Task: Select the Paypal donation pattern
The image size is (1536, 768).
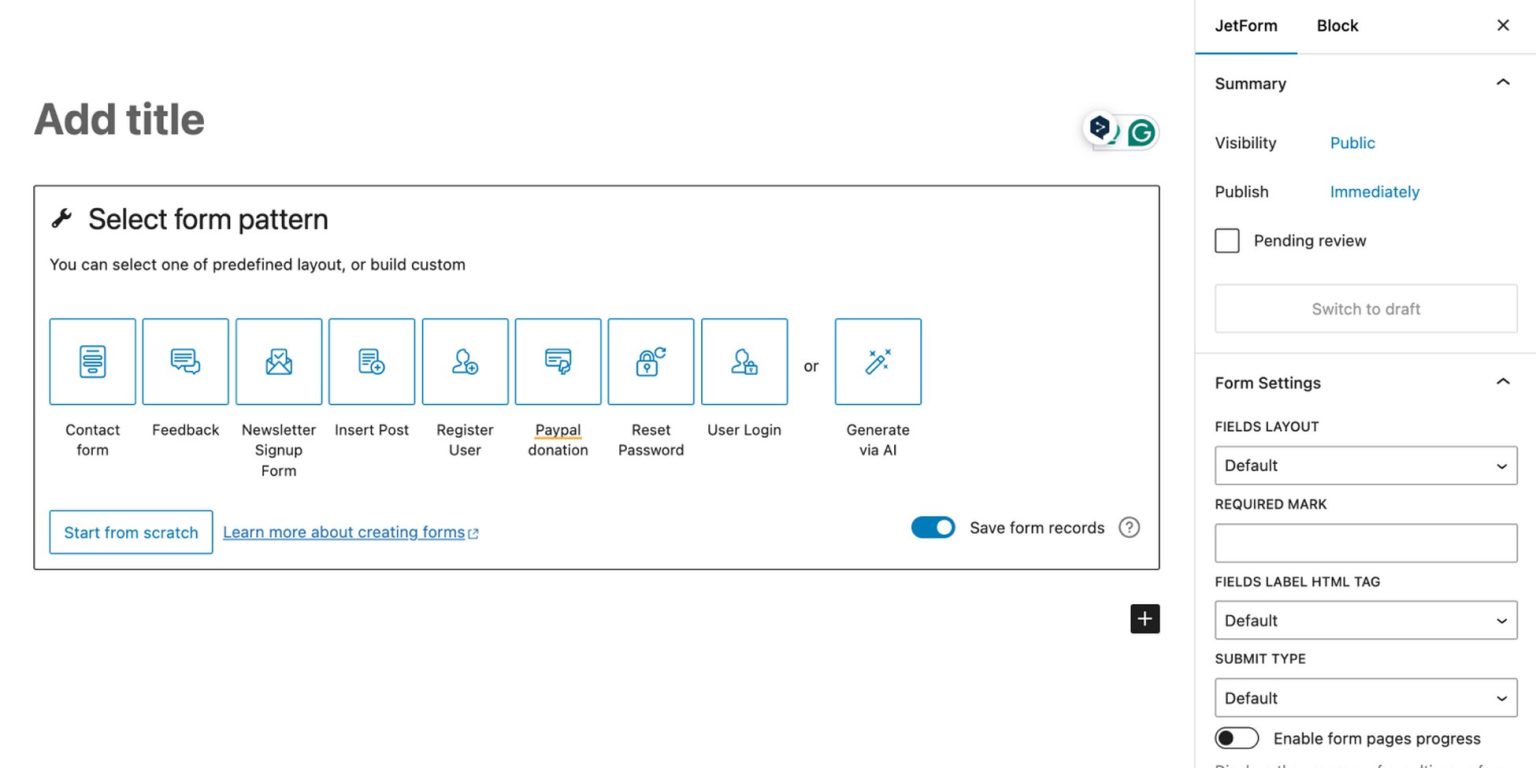Action: coord(558,361)
